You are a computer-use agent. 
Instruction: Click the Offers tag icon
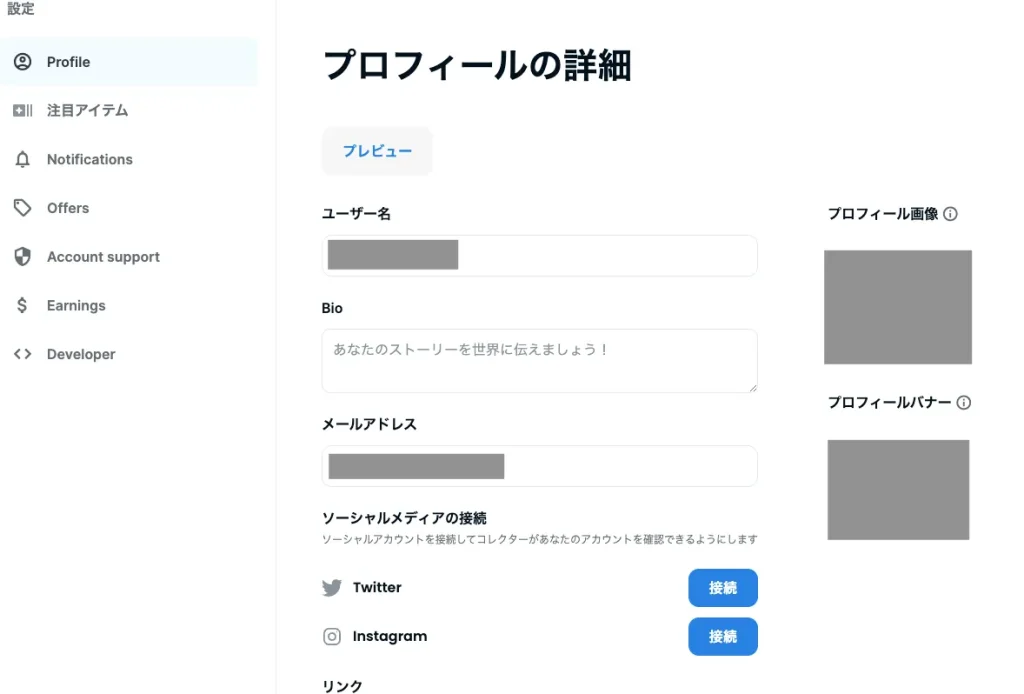coord(22,208)
